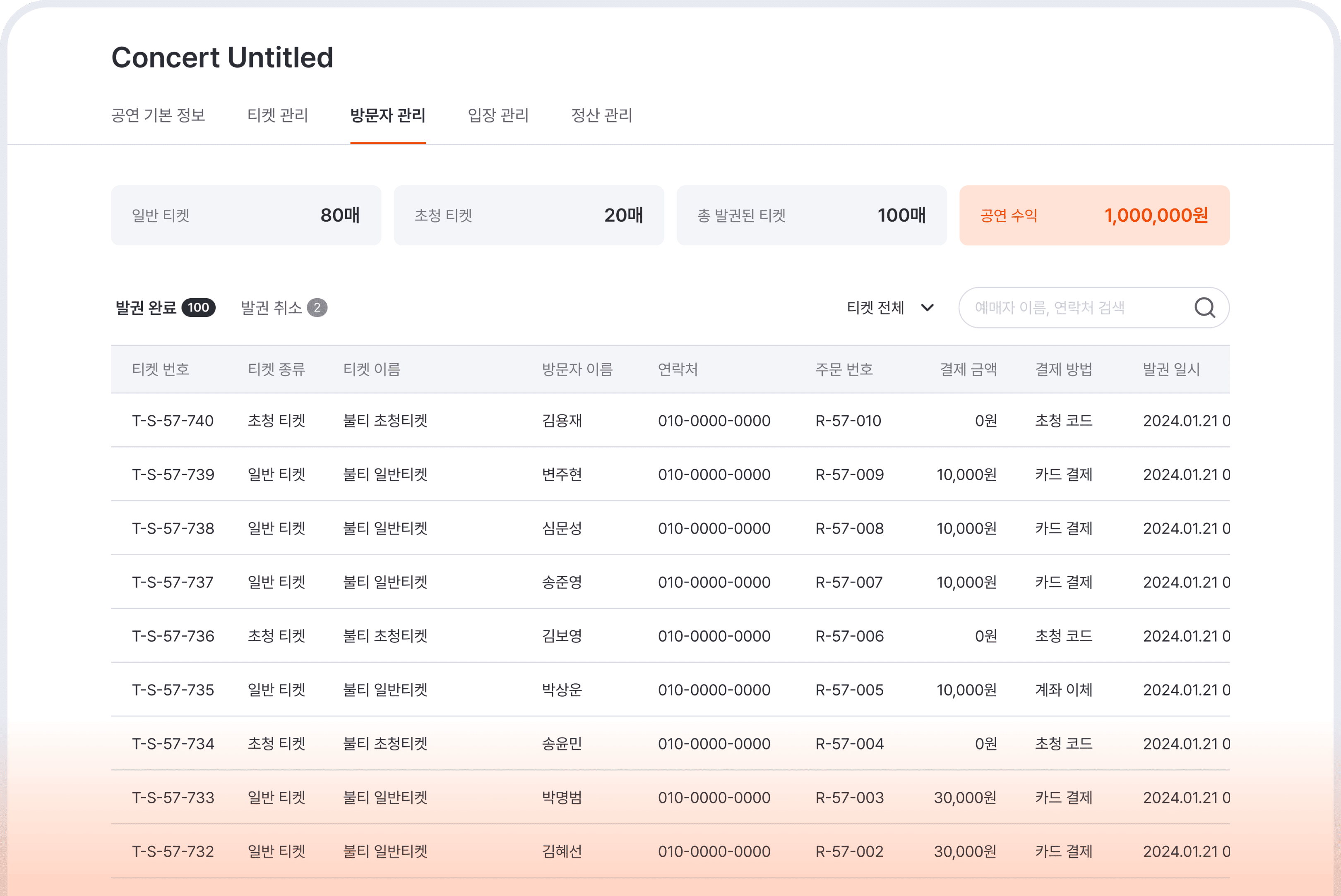Expand the 티켓 전체 dropdown chevron
The image size is (1341, 896).
[x=927, y=307]
